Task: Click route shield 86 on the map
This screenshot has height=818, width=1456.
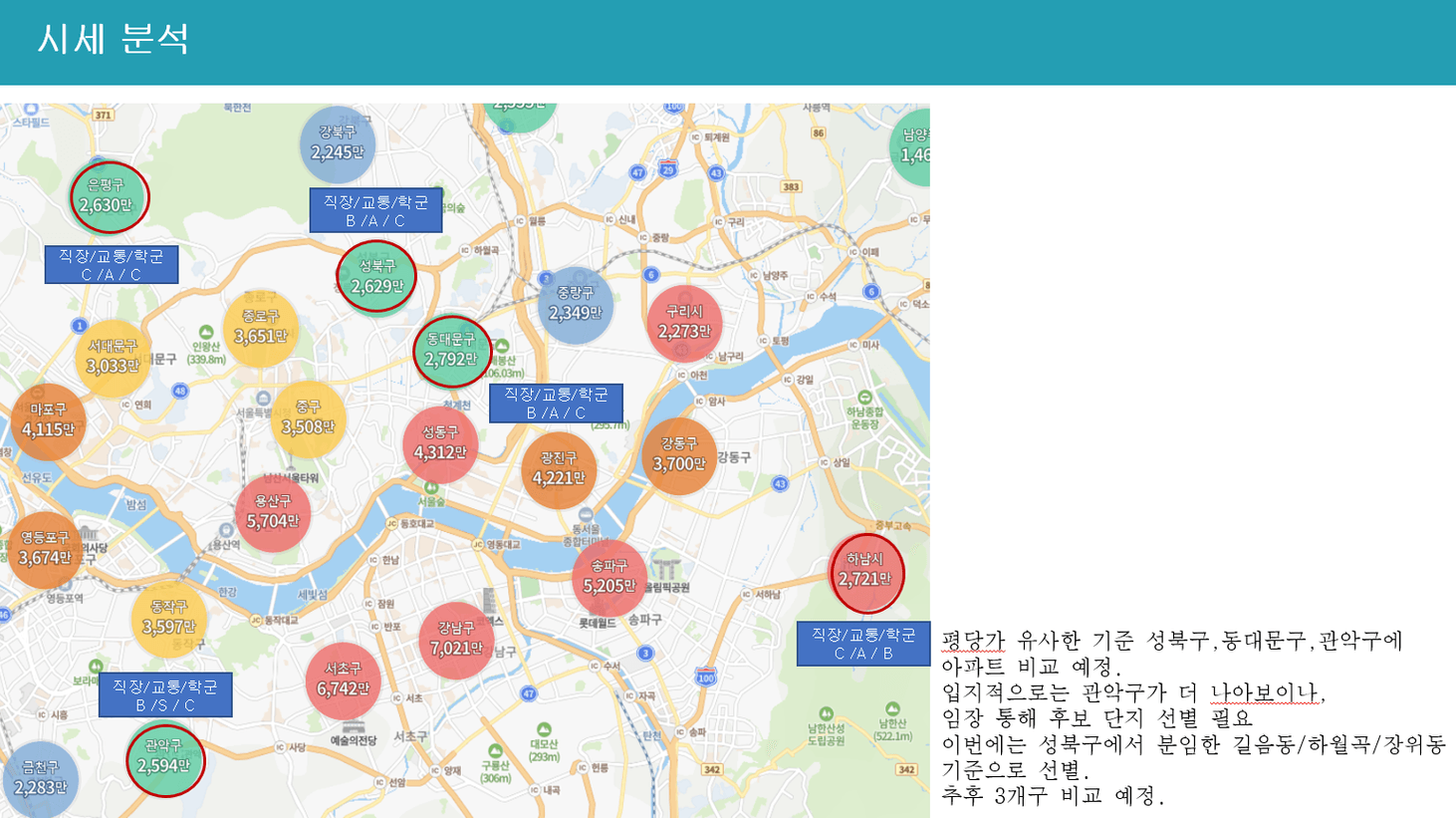Action: pyautogui.click(x=818, y=133)
